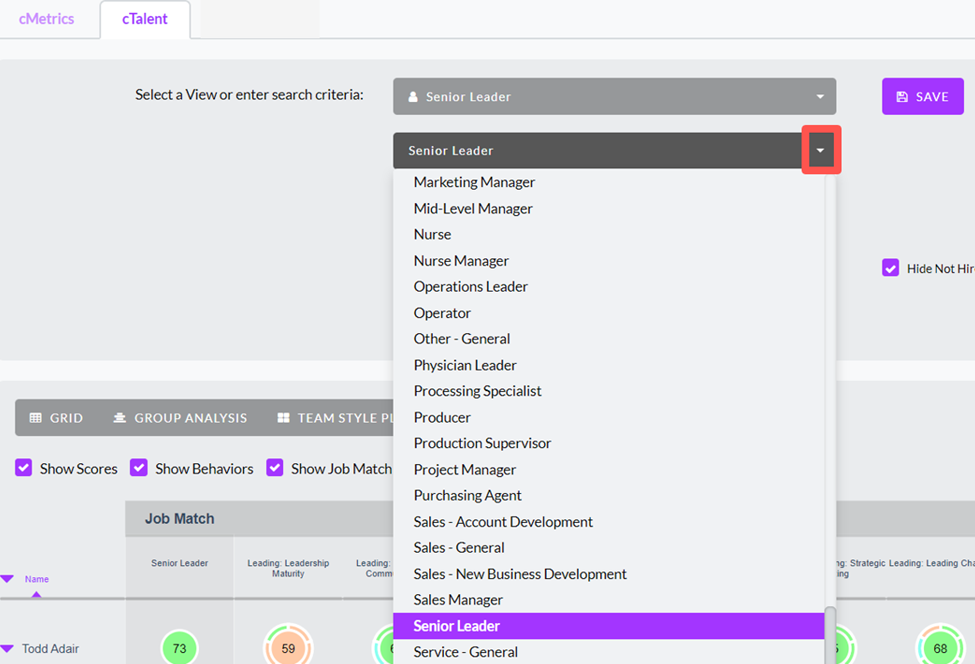Screen dimensions: 975x664
Task: Open the Select a View combo box
Action: [614, 96]
